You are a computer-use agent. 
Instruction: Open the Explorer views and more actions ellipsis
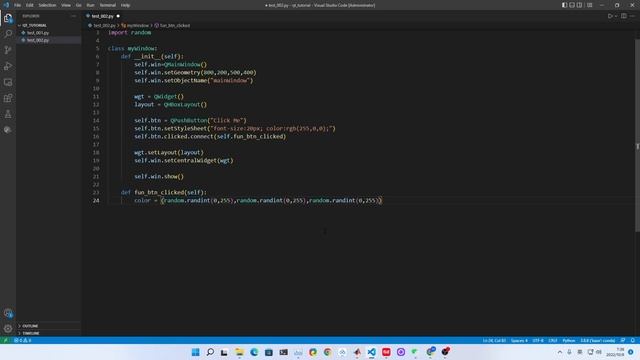73,16
